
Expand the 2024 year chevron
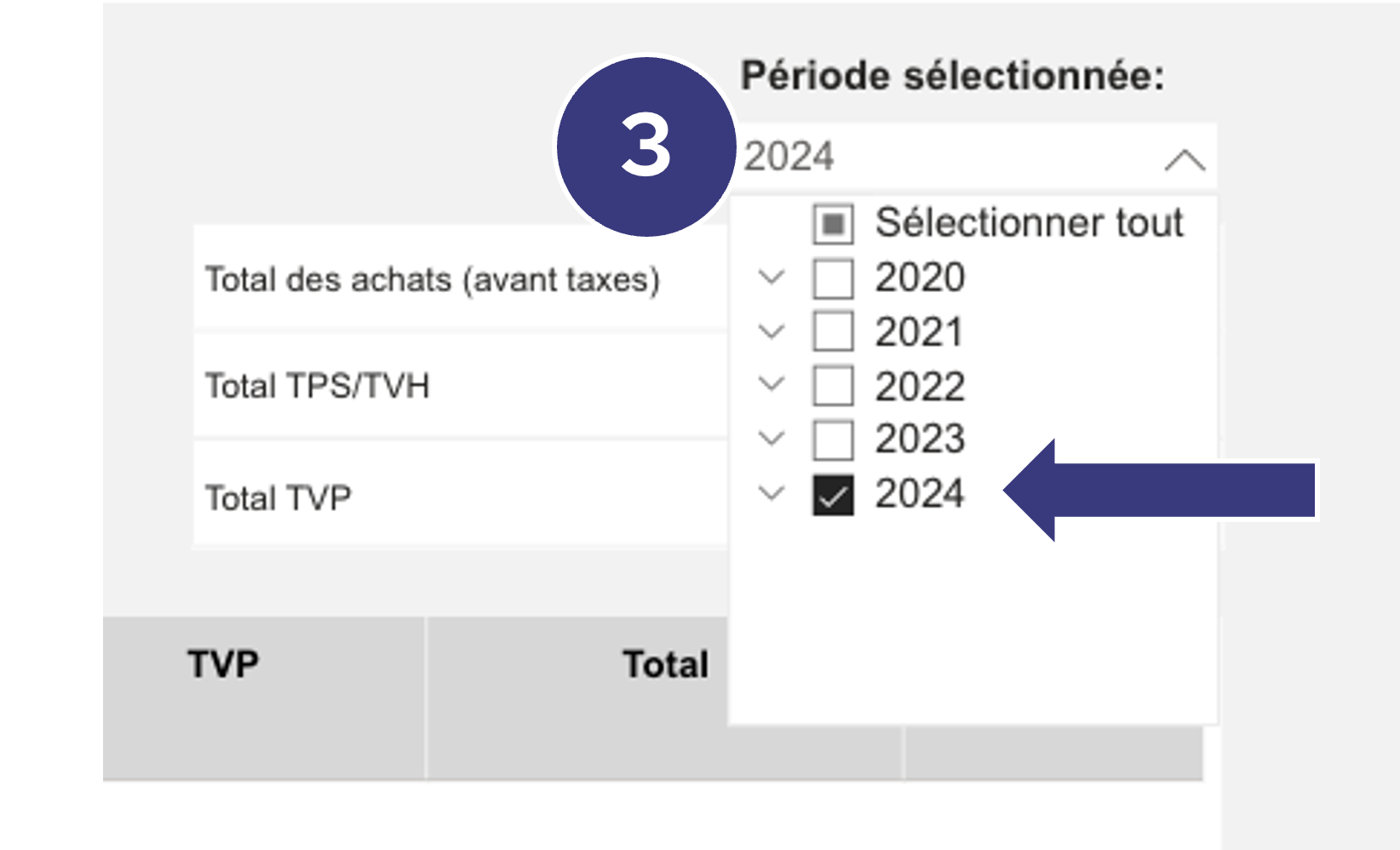(x=772, y=492)
